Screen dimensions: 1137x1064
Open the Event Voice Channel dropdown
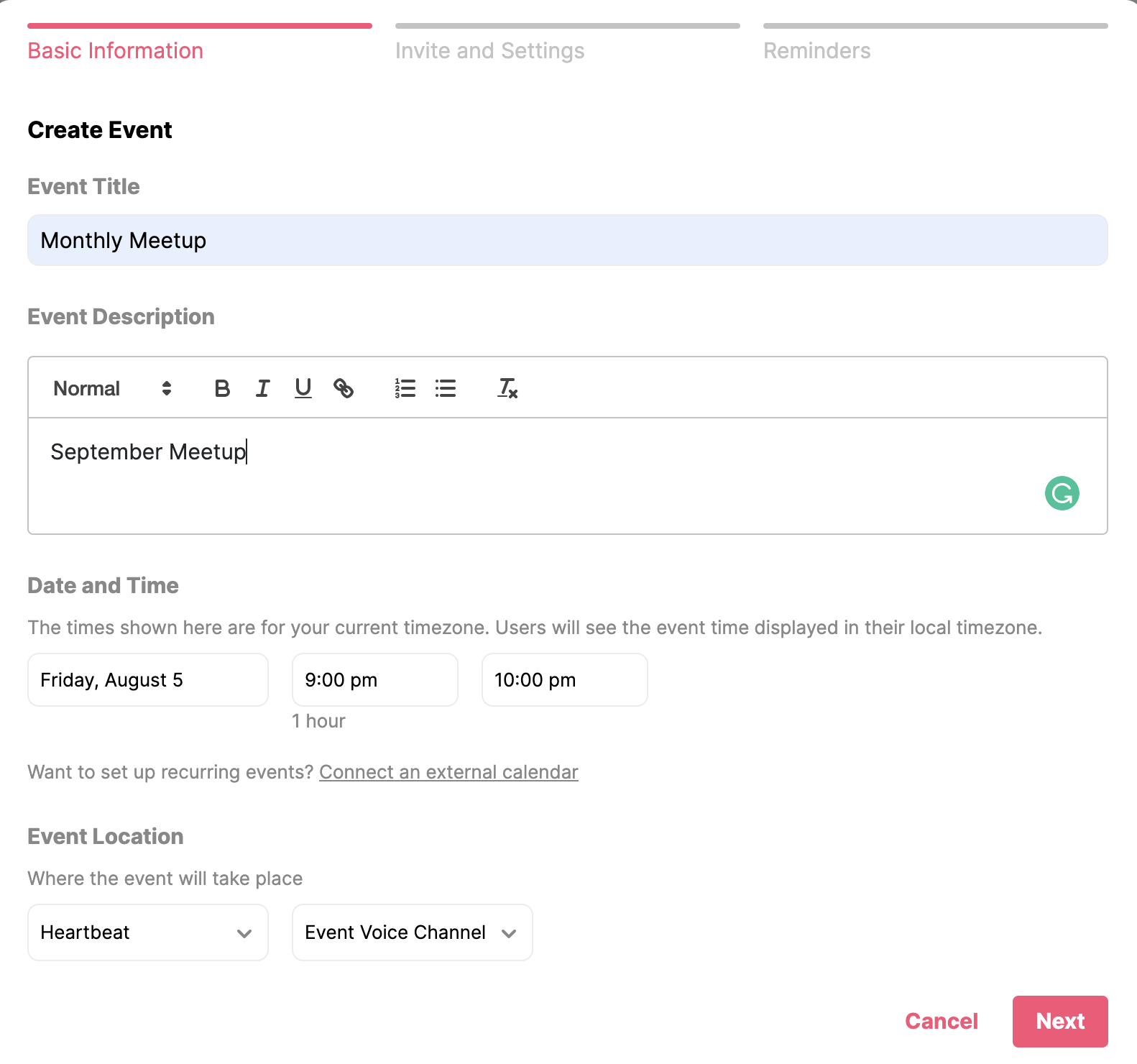413,932
